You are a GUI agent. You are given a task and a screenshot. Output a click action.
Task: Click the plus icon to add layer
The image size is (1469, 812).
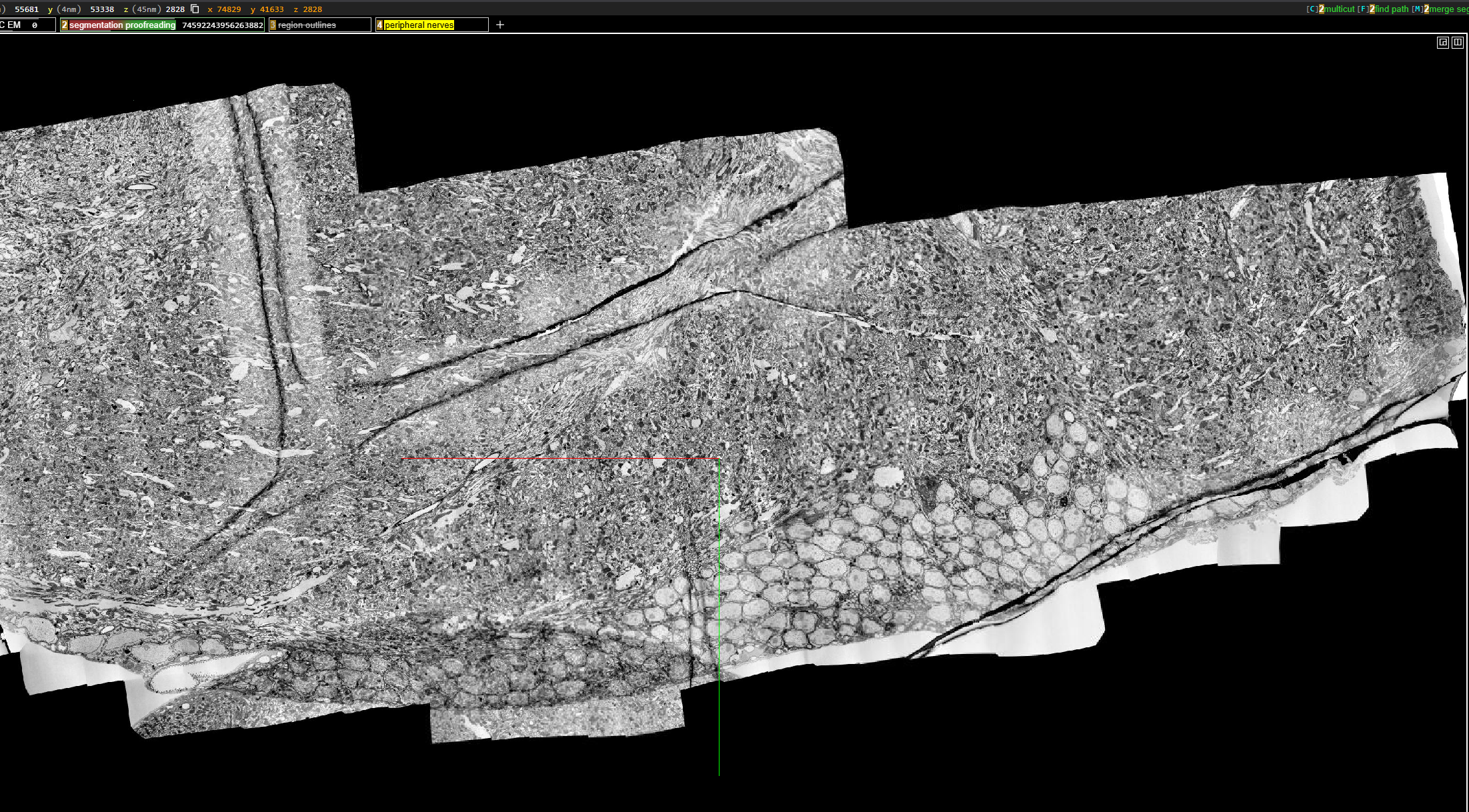pos(500,25)
